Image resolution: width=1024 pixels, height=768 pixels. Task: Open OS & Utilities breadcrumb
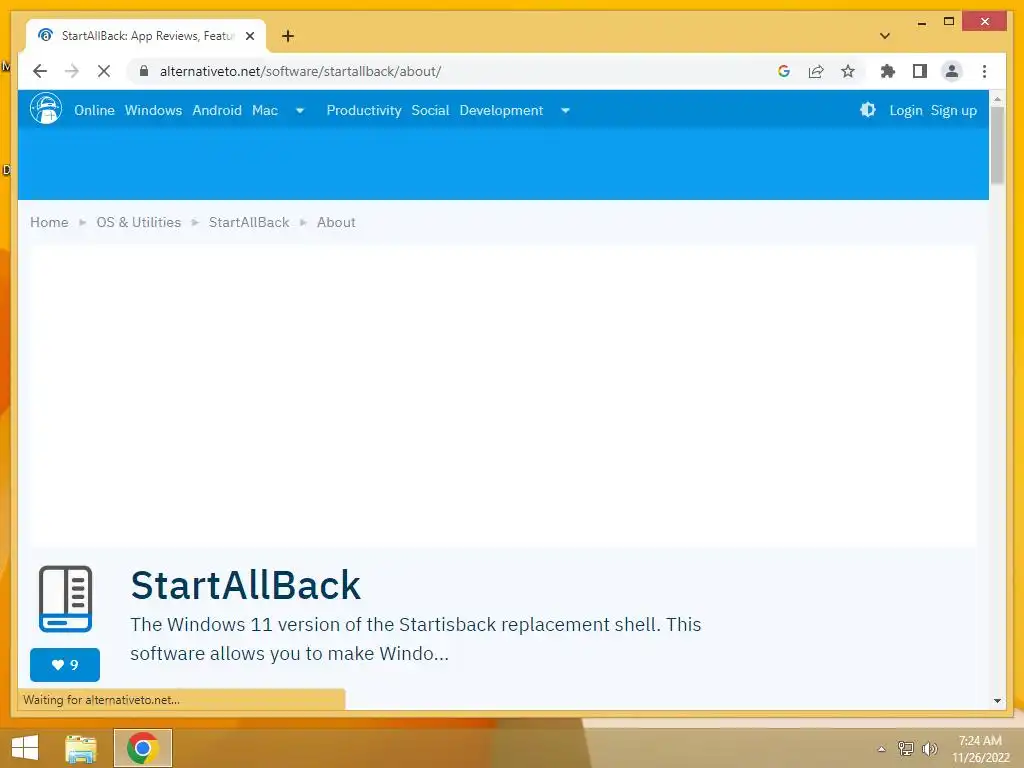click(138, 222)
